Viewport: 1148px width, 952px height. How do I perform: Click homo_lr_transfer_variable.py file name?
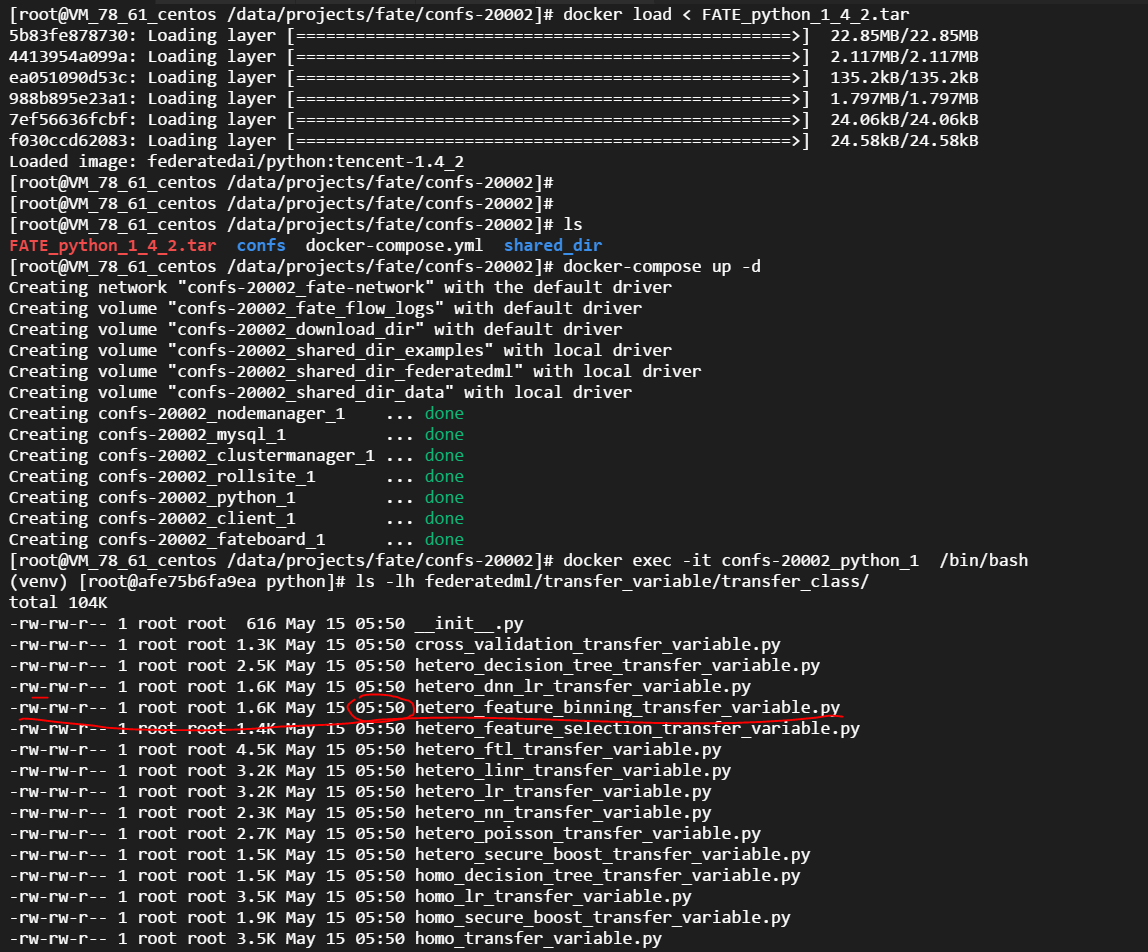[553, 896]
